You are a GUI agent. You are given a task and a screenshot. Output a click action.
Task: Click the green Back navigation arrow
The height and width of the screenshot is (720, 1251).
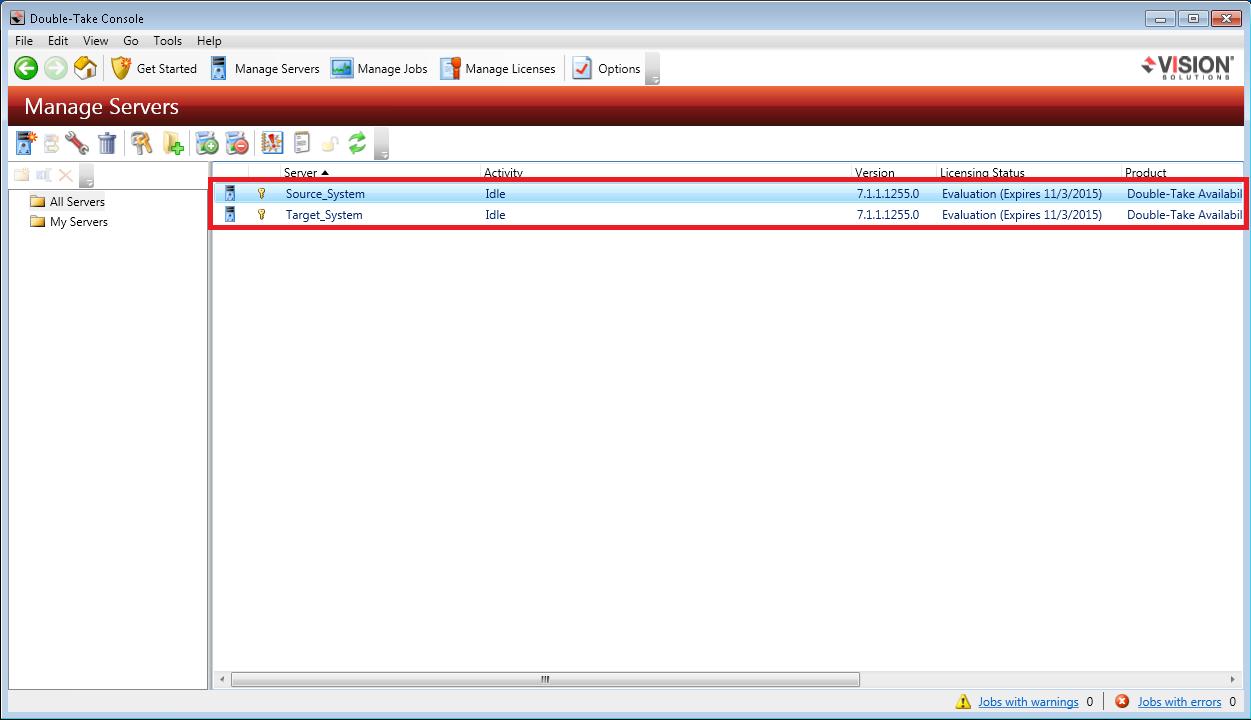(x=26, y=68)
